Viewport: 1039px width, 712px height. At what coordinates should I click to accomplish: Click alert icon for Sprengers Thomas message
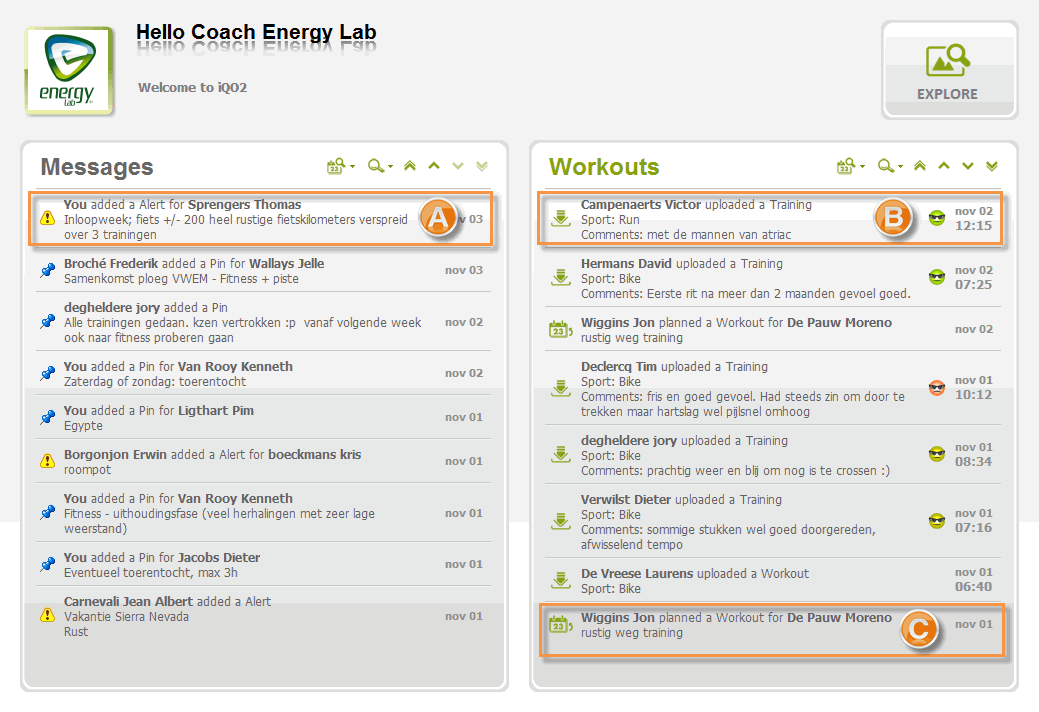48,218
